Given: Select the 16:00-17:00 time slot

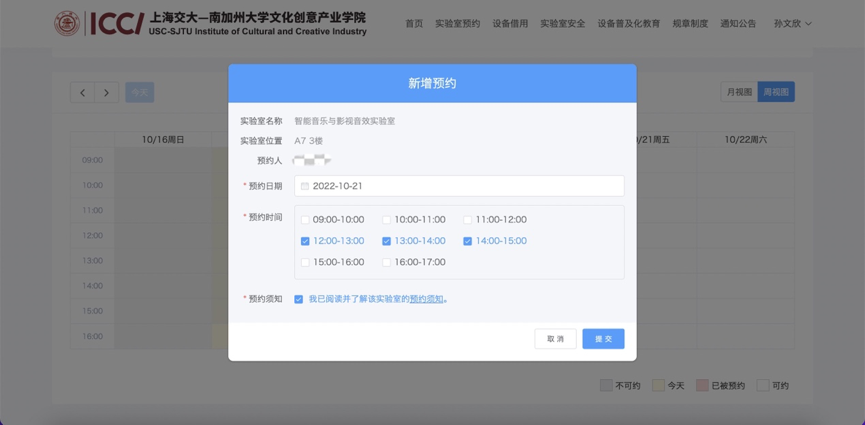Looking at the screenshot, I should click(x=386, y=262).
